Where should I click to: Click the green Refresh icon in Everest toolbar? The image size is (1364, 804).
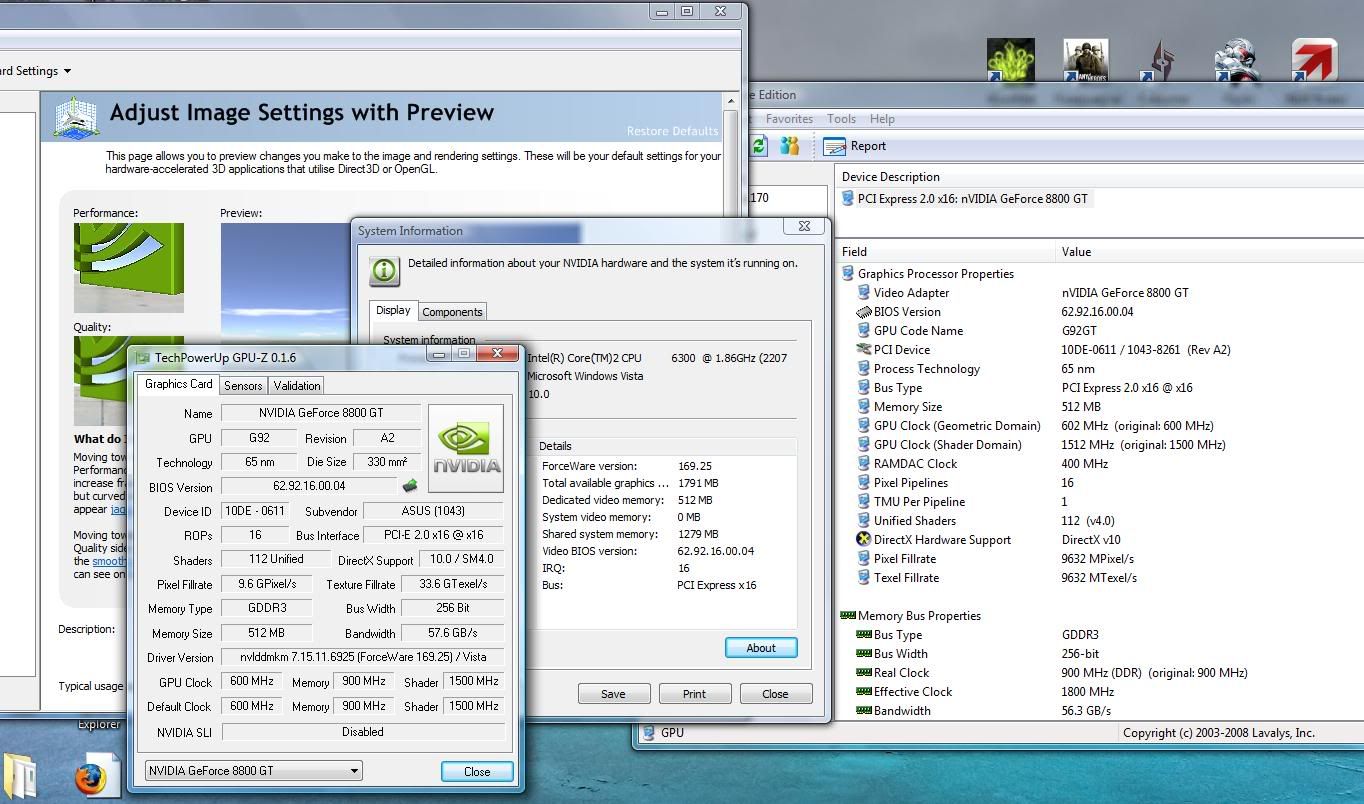759,146
